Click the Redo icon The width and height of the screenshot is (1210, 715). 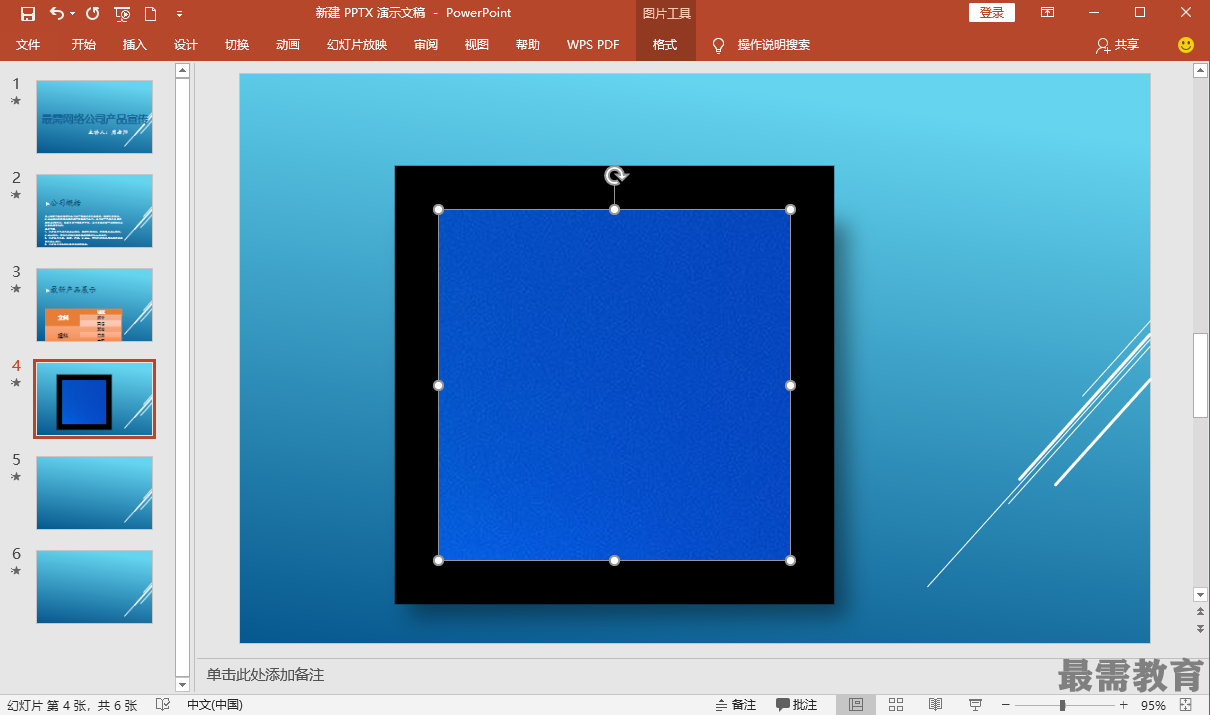click(x=93, y=13)
